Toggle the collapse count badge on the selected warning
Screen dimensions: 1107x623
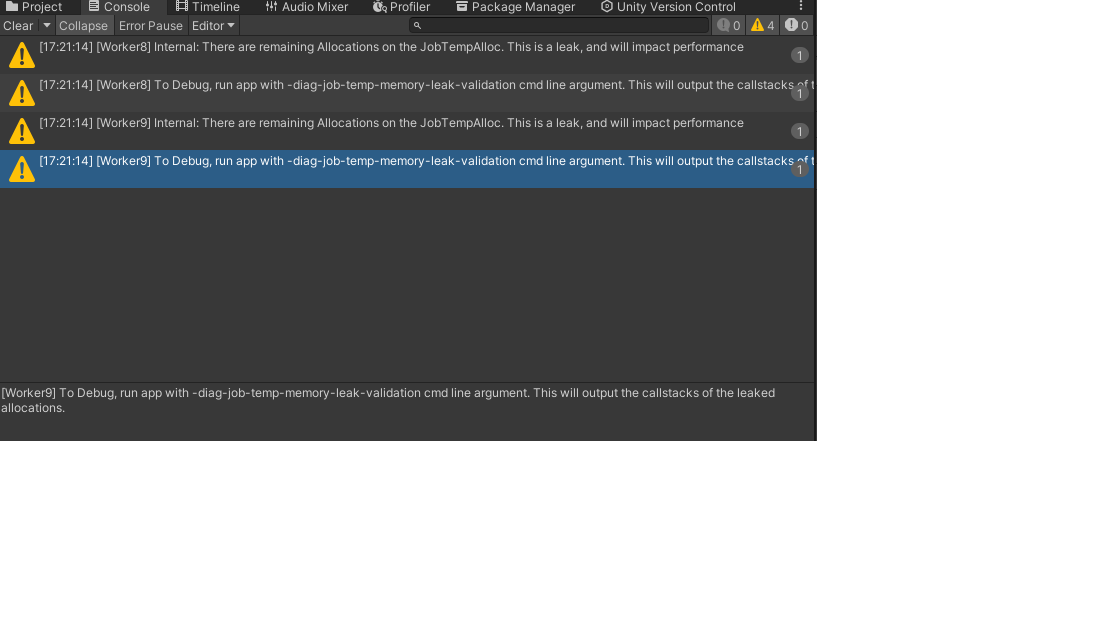[799, 169]
